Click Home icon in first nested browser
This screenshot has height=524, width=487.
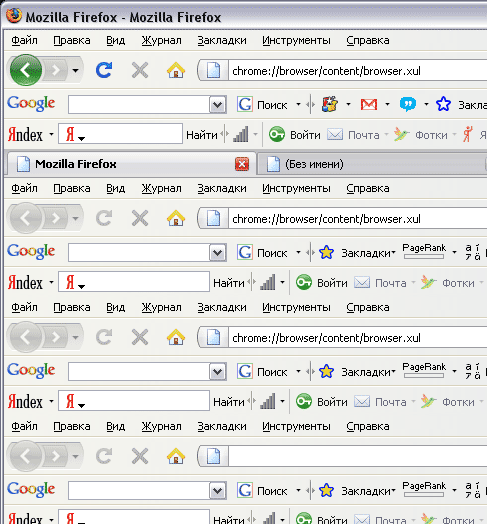[x=176, y=219]
